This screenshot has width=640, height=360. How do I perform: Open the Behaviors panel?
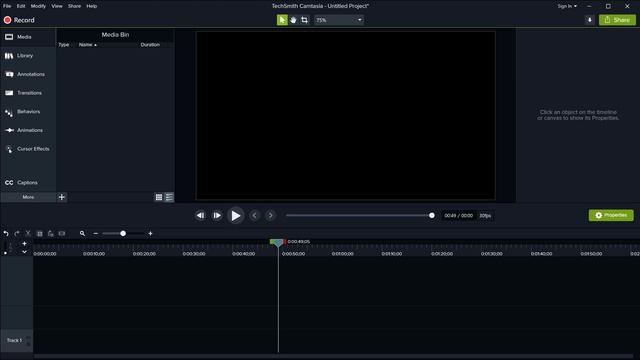point(28,112)
